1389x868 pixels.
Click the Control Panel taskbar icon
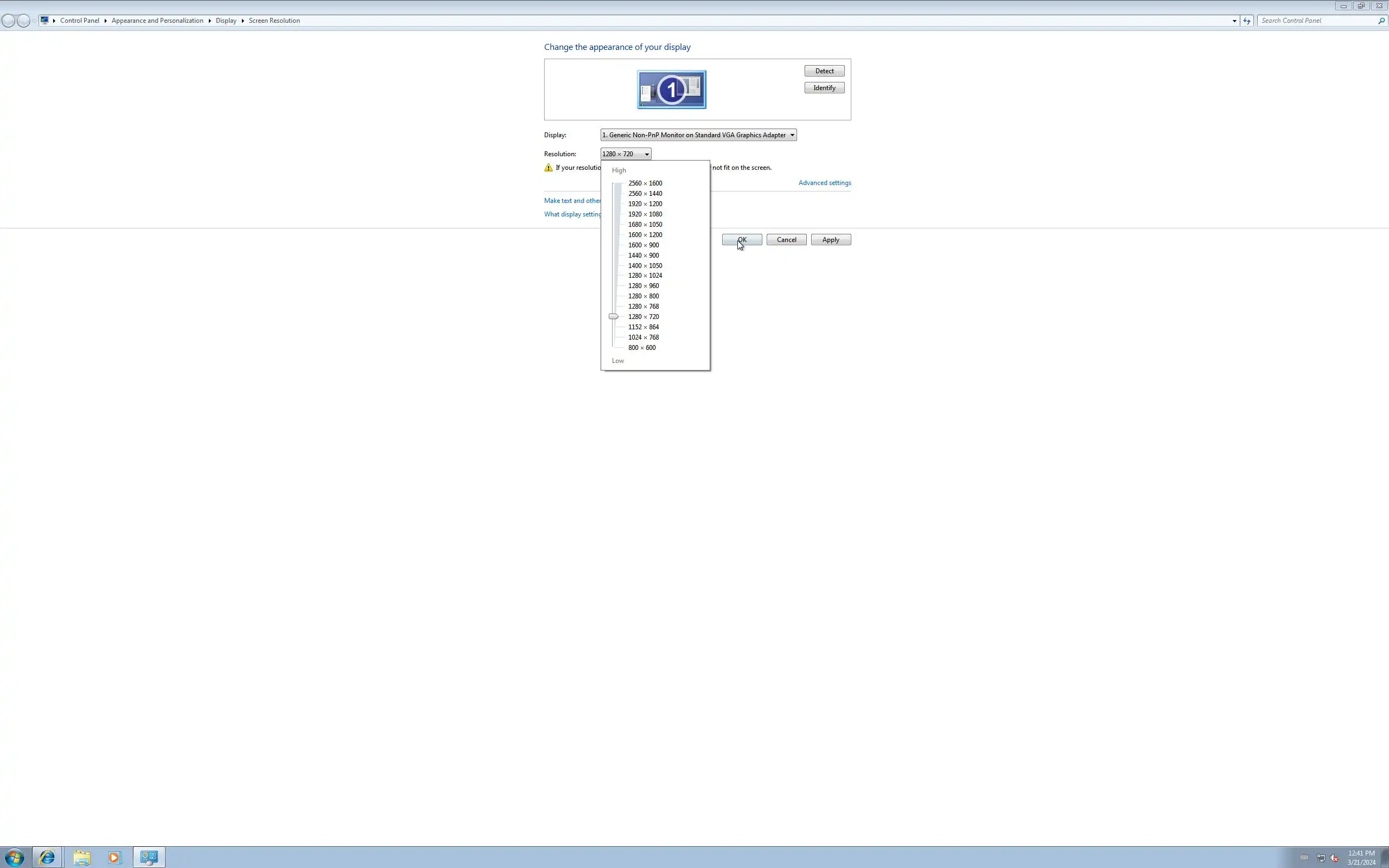point(149,857)
